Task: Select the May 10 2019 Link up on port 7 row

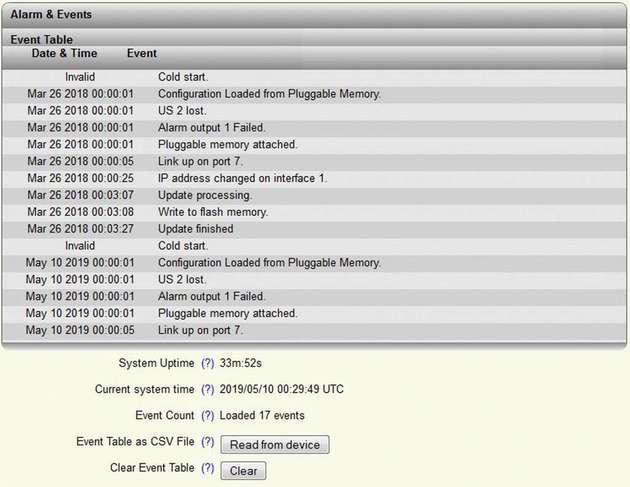Action: [314, 330]
